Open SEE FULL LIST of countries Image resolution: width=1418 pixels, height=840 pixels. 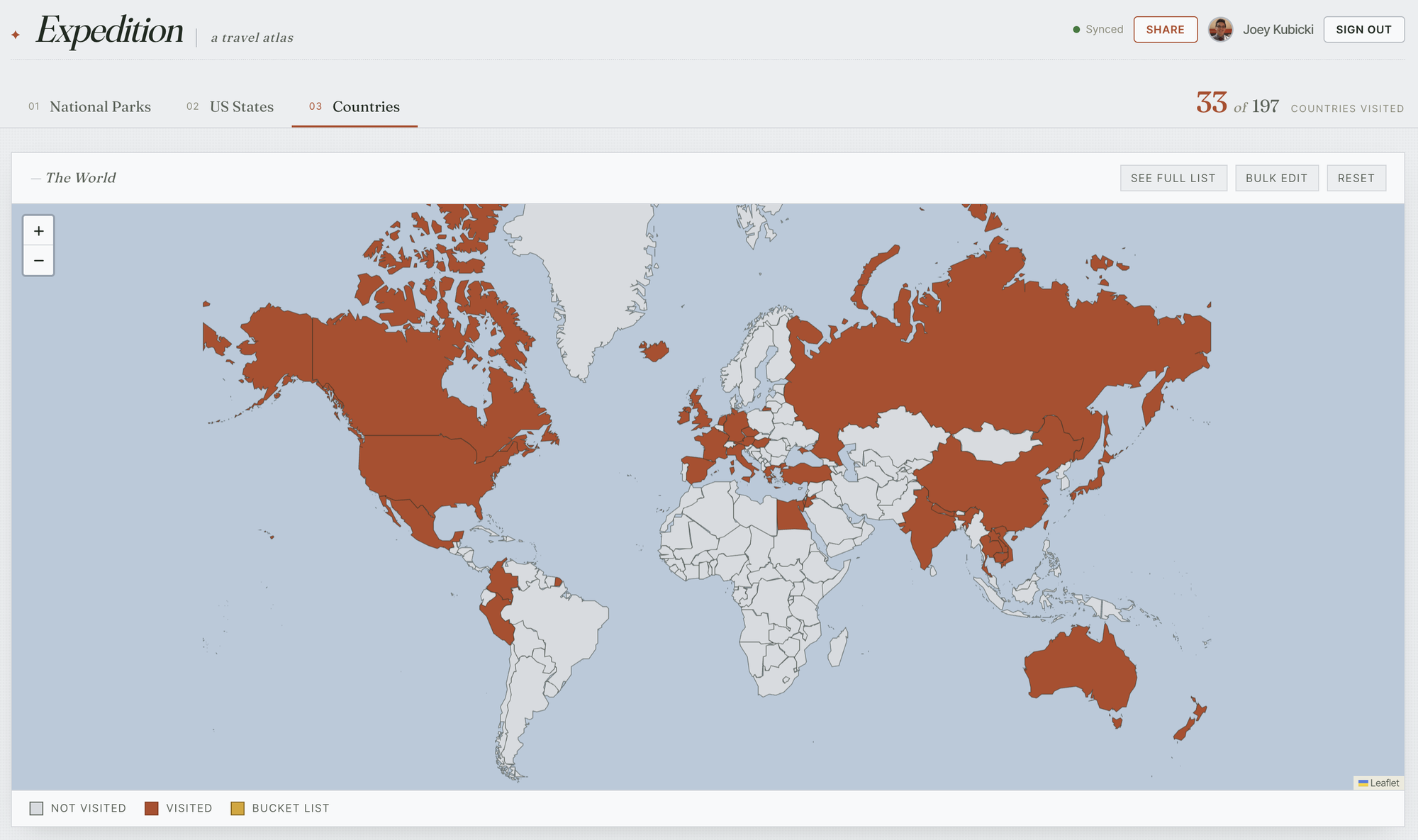(x=1173, y=178)
